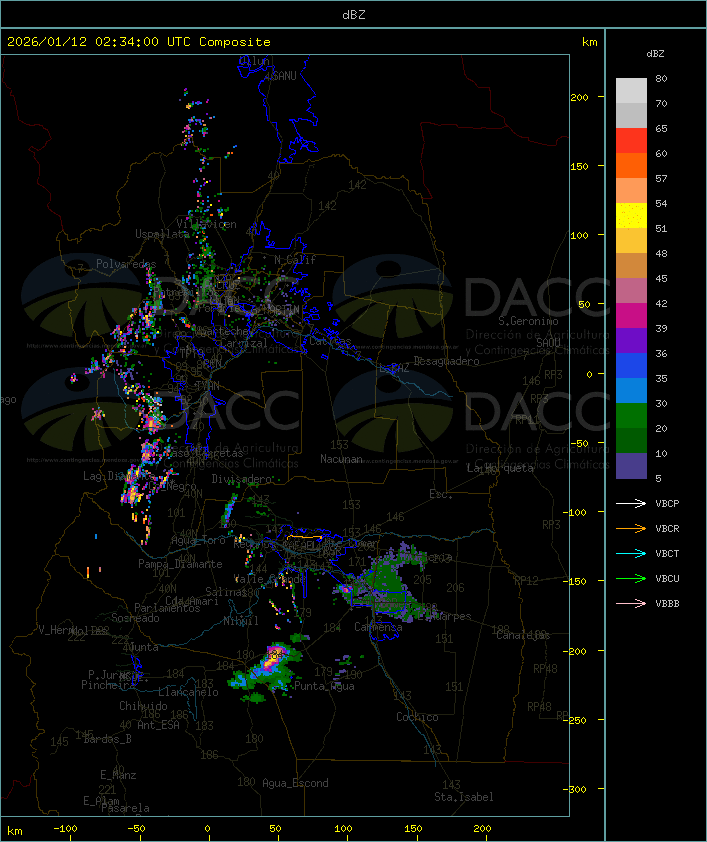Click the Punta_Agua map label
707x842 pixels.
[324, 686]
